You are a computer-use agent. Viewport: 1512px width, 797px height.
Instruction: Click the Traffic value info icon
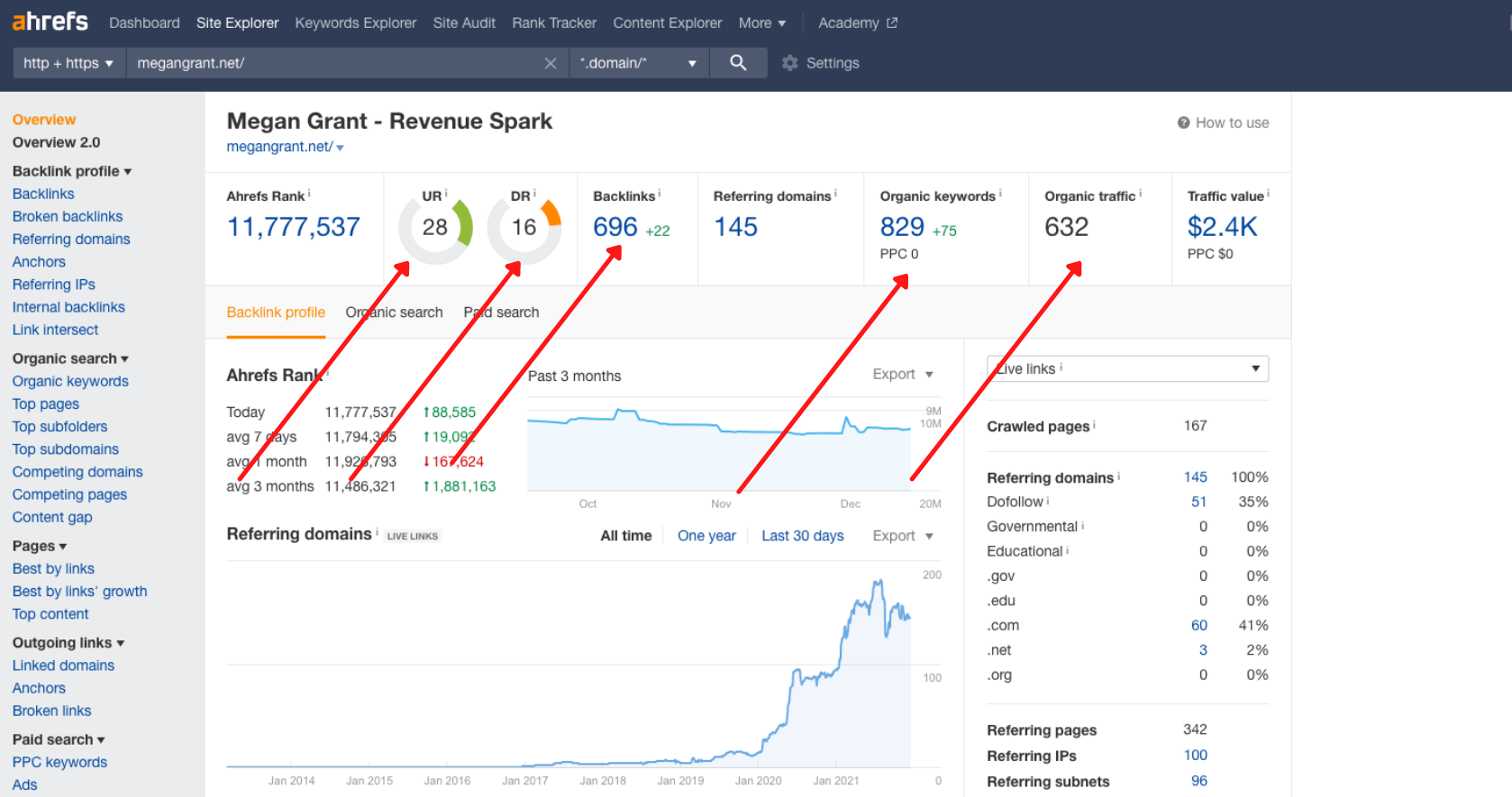[x=1268, y=193]
